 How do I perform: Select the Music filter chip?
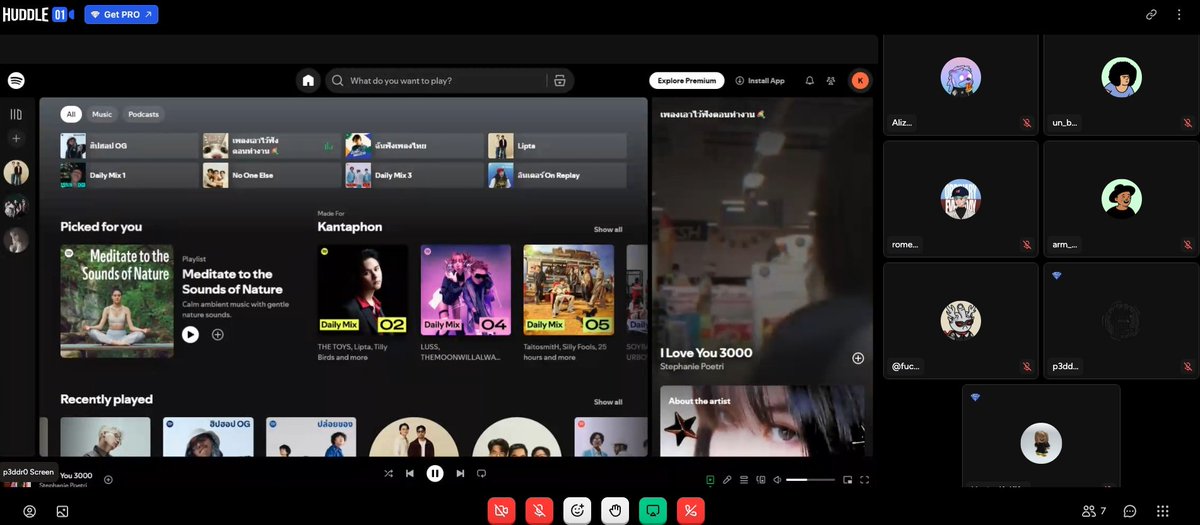tap(102, 114)
